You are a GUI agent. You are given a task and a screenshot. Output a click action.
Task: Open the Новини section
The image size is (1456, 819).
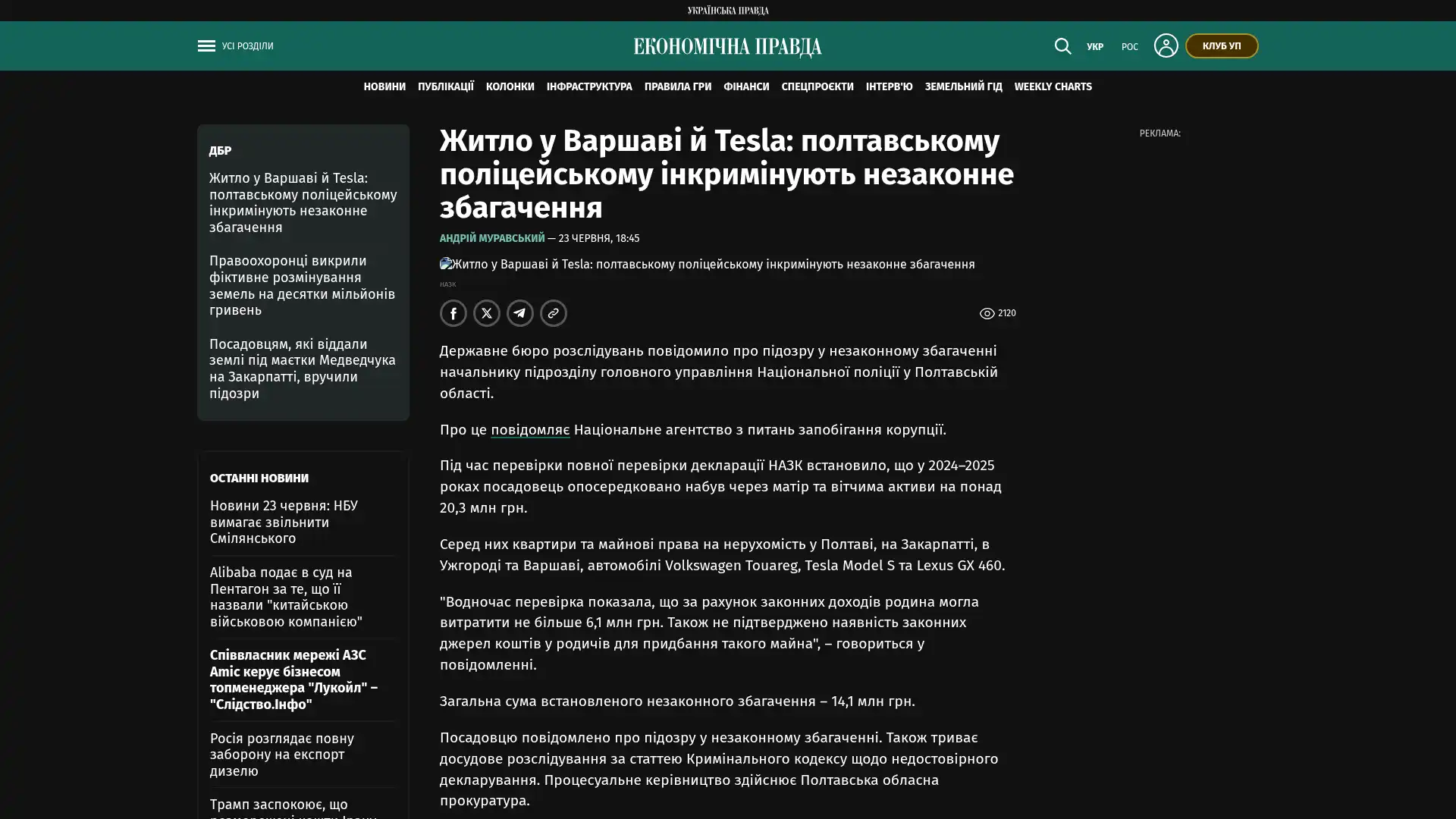384,86
